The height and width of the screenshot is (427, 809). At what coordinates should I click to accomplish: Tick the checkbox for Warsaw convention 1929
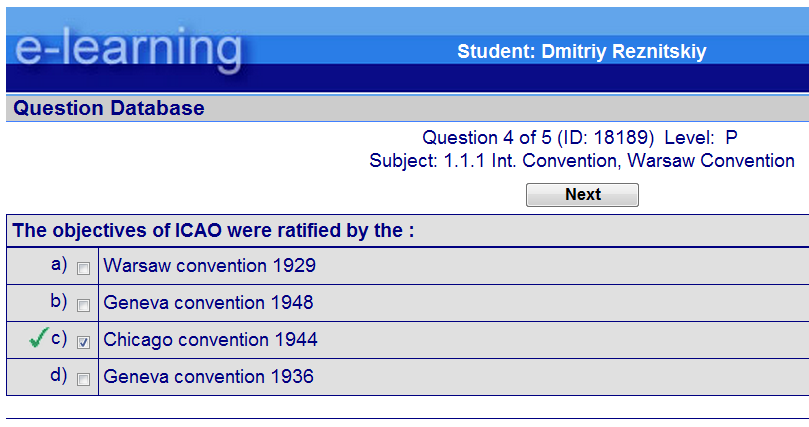coord(84,267)
